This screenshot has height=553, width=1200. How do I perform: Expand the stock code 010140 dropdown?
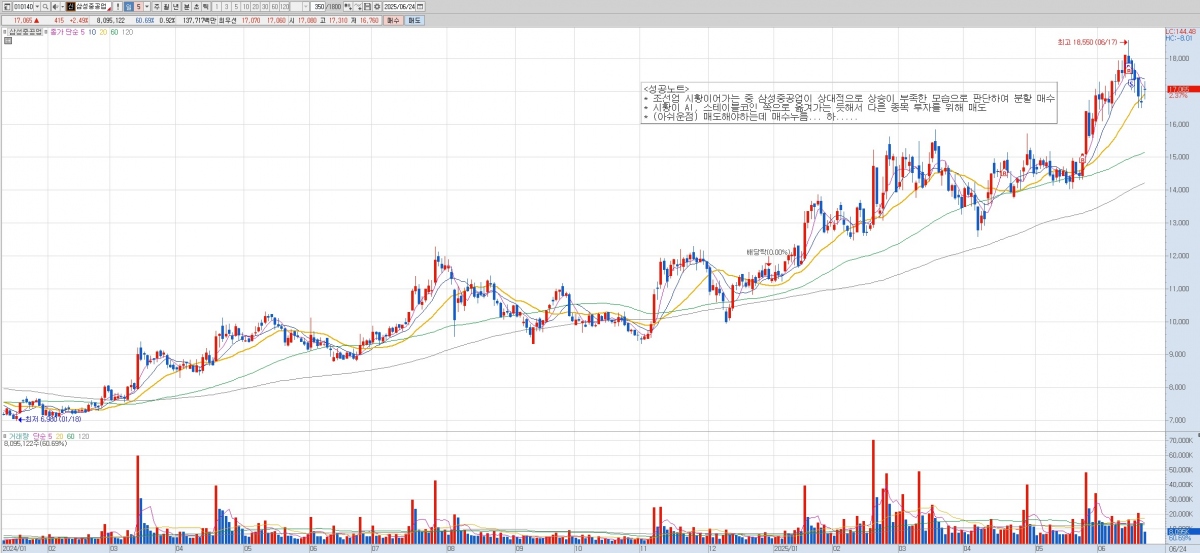point(36,6)
